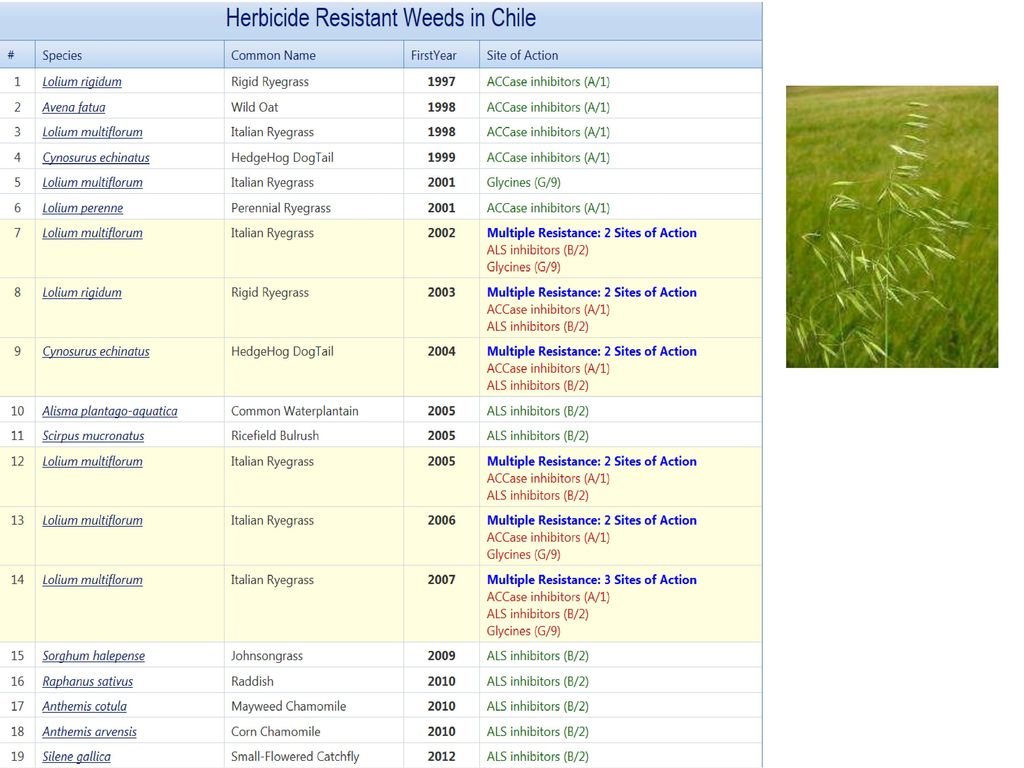
Task: Click Multiple Resistance: 3 Sites of Action text
Action: pos(592,580)
